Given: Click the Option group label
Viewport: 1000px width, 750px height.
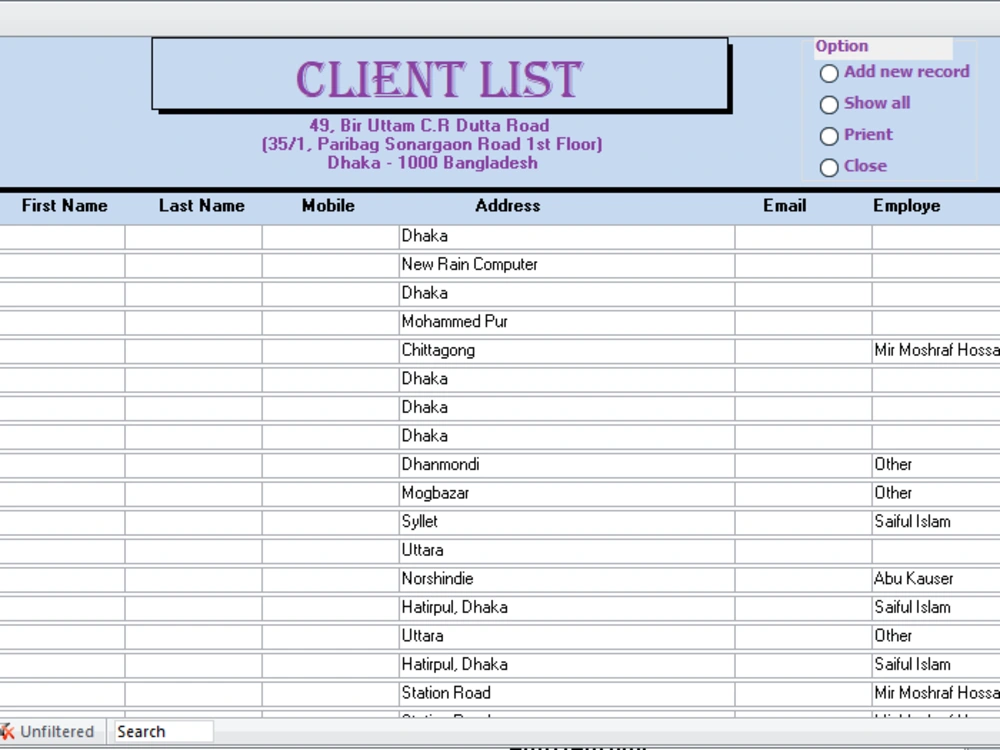Looking at the screenshot, I should point(842,46).
